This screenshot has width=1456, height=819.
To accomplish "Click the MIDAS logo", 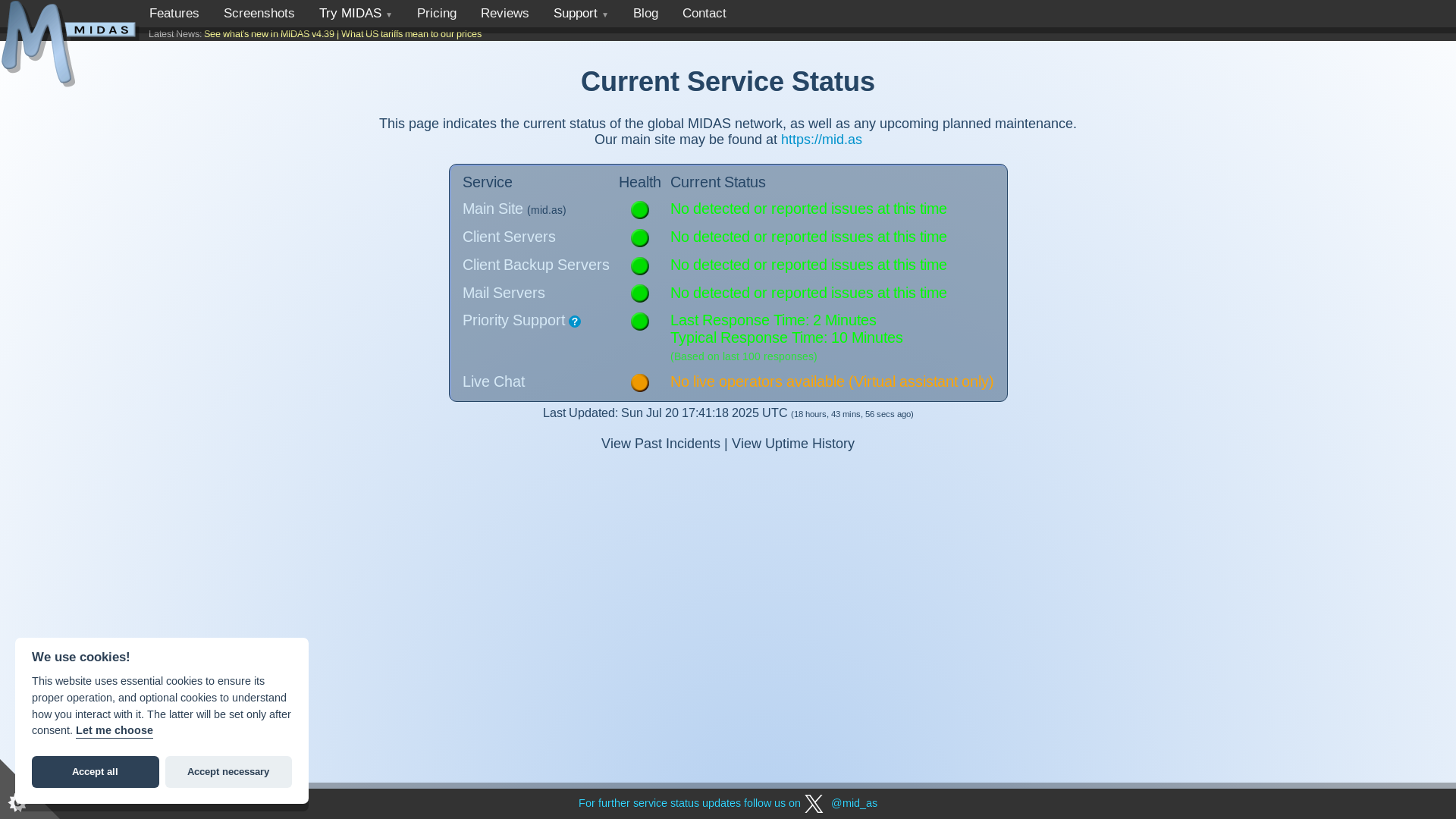I will click(x=67, y=43).
